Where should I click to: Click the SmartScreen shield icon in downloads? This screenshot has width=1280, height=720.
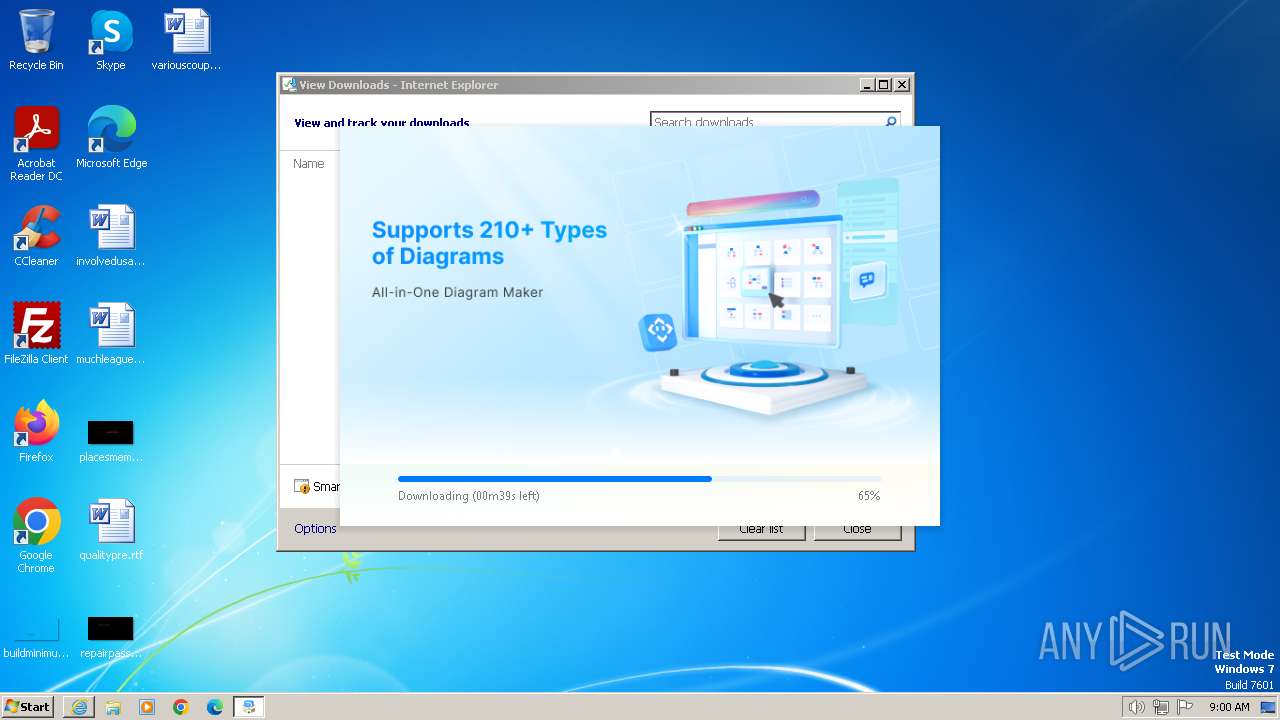click(x=301, y=487)
